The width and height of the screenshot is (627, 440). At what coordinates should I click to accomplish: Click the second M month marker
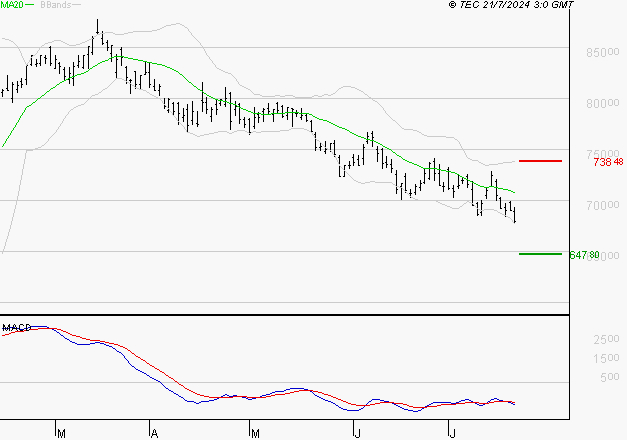click(255, 433)
